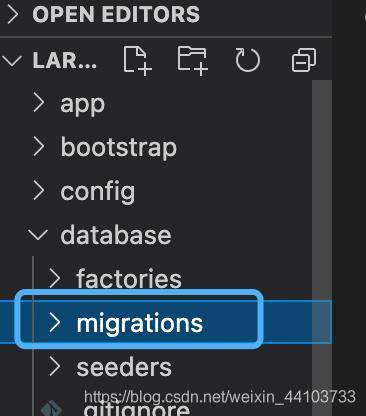Screen dimensions: 366x416
Task: Click the Explorer vertical scrollbar
Action: coord(322,248)
